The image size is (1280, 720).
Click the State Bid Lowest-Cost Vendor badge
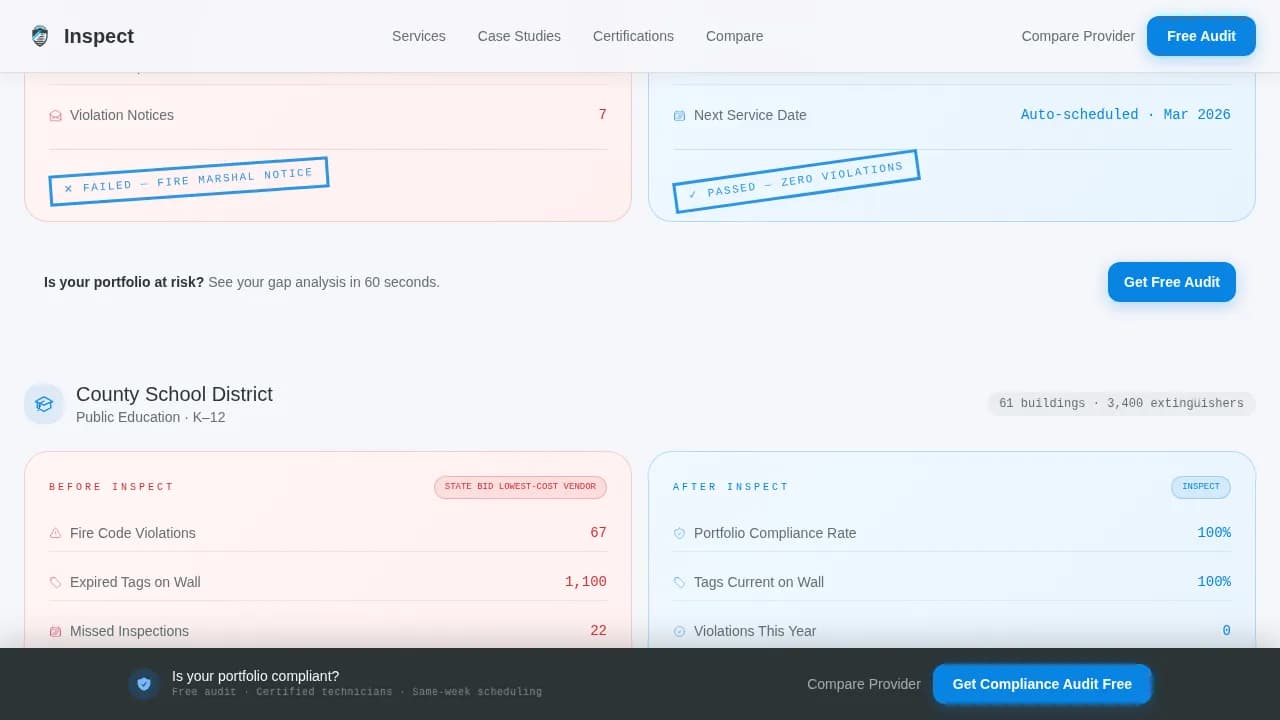tap(520, 487)
